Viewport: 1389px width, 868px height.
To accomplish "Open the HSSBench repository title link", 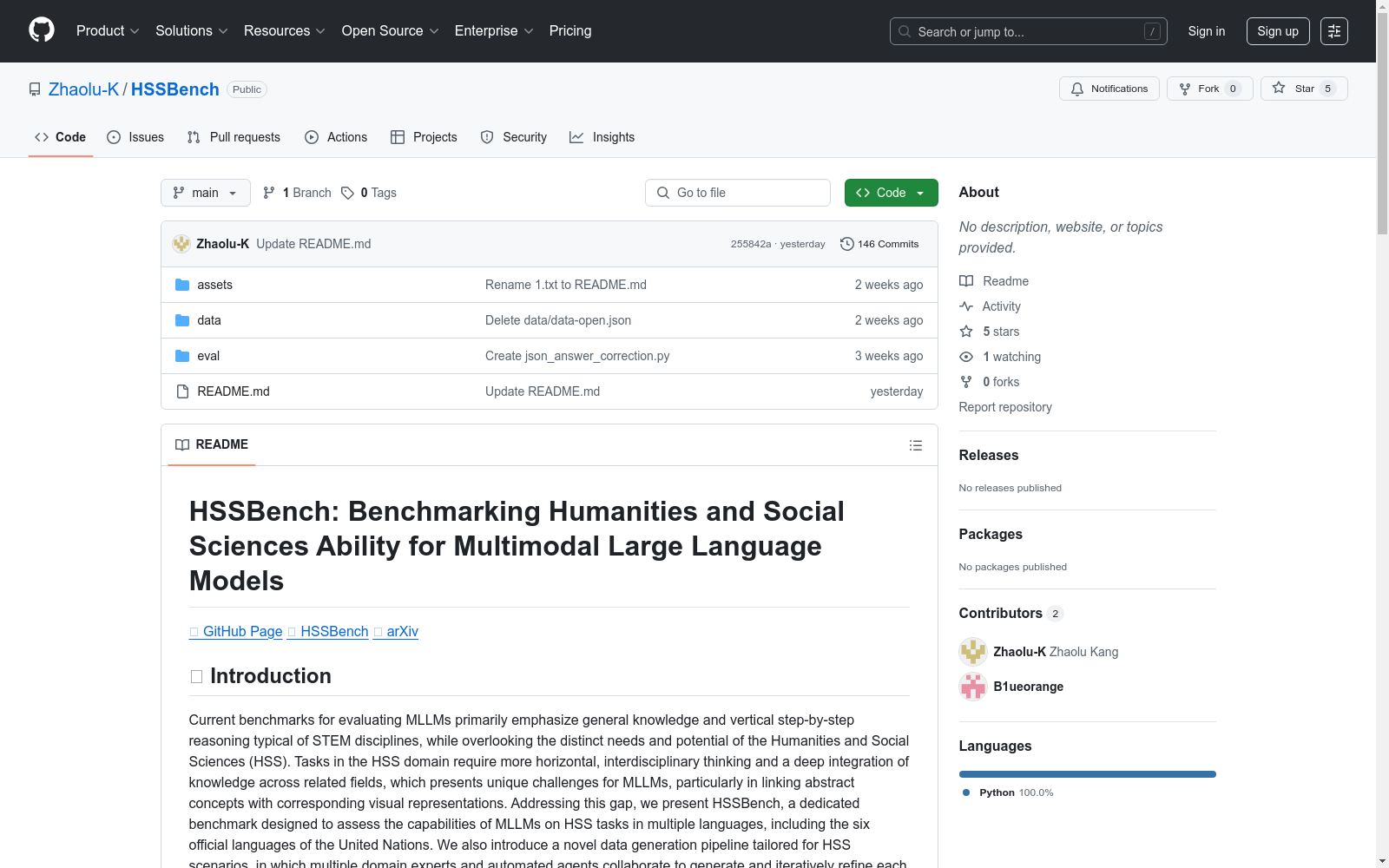I will click(175, 89).
